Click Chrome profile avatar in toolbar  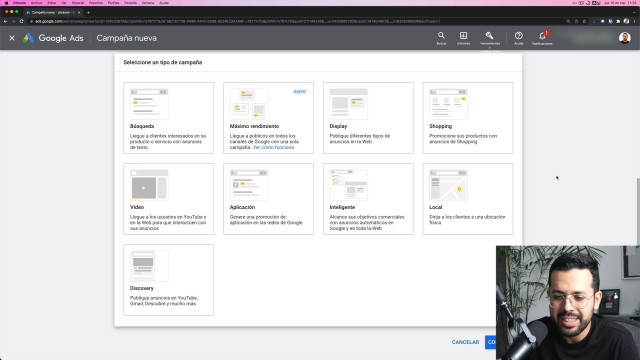click(626, 21)
